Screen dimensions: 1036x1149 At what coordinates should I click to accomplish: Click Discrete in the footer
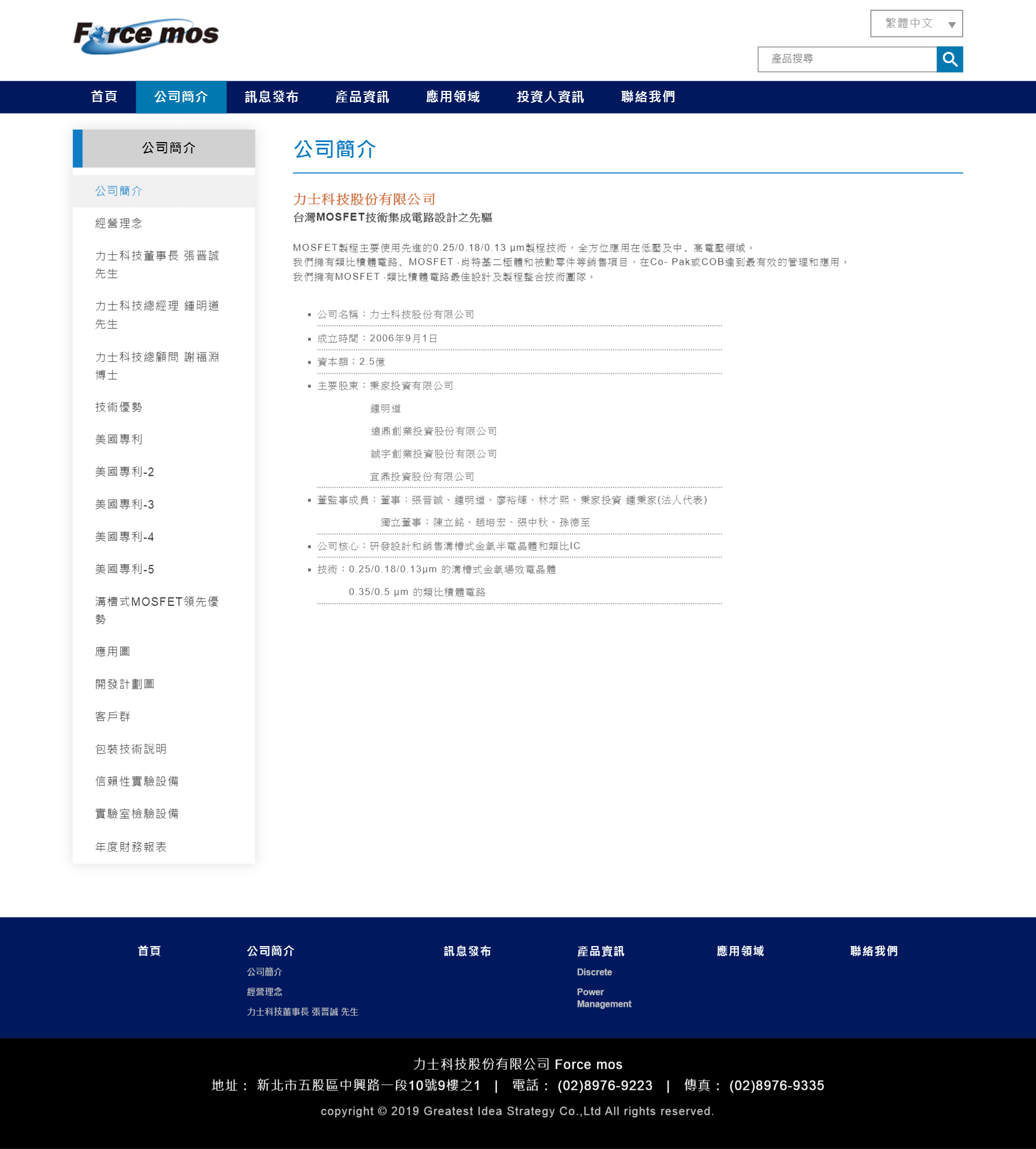(594, 972)
